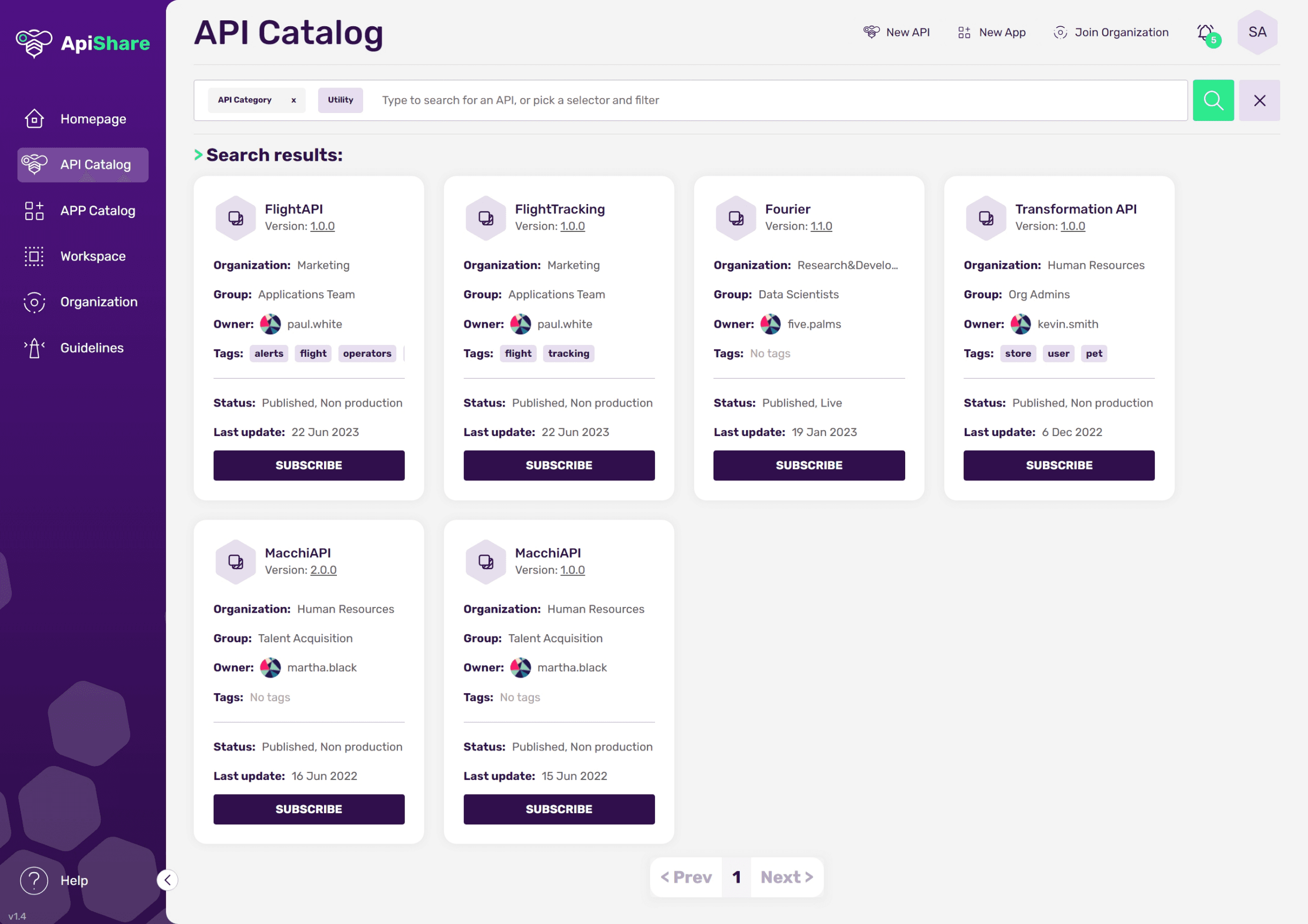Click the green search magnifier button

[1213, 100]
